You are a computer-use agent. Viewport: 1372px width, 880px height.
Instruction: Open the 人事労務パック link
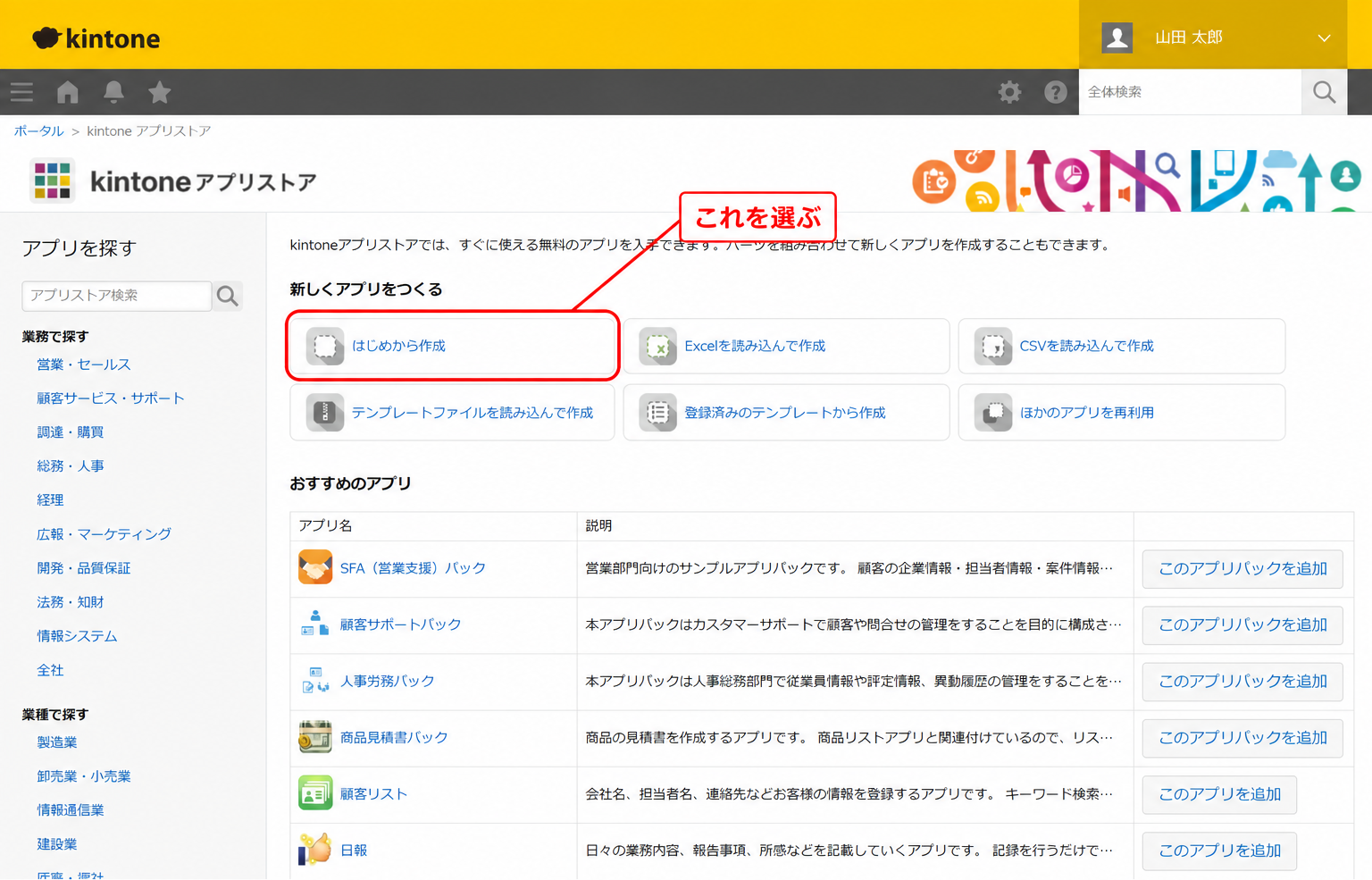coord(387,681)
